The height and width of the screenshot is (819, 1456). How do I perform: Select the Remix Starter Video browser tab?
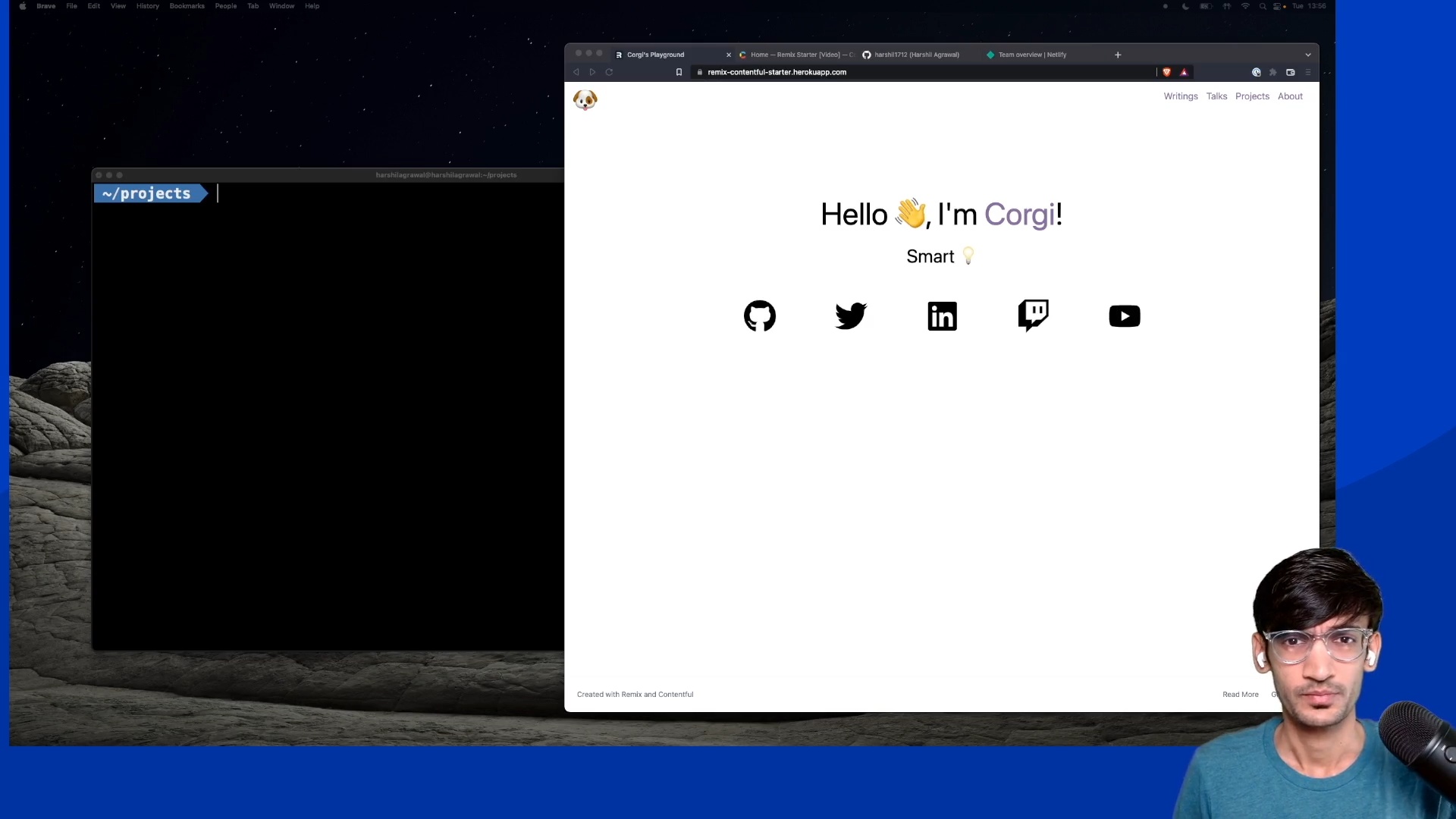[x=795, y=55]
